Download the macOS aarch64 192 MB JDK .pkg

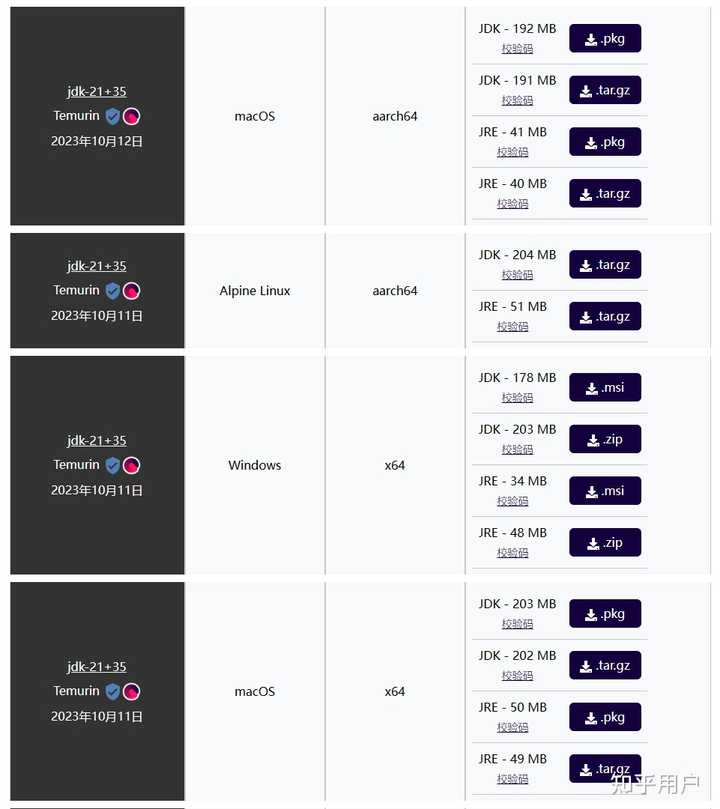pyautogui.click(x=605, y=38)
